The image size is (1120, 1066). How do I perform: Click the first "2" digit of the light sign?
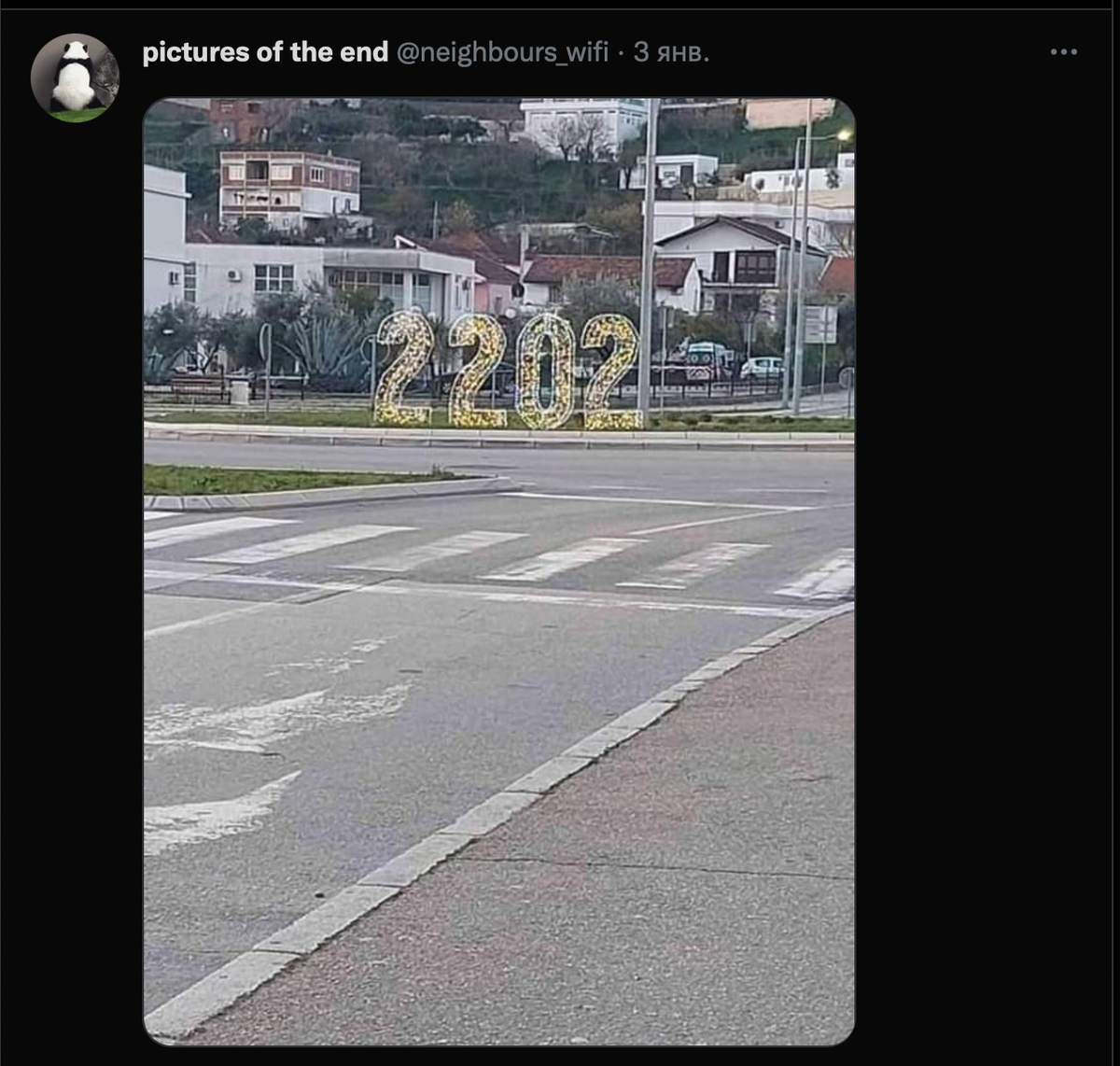click(404, 369)
